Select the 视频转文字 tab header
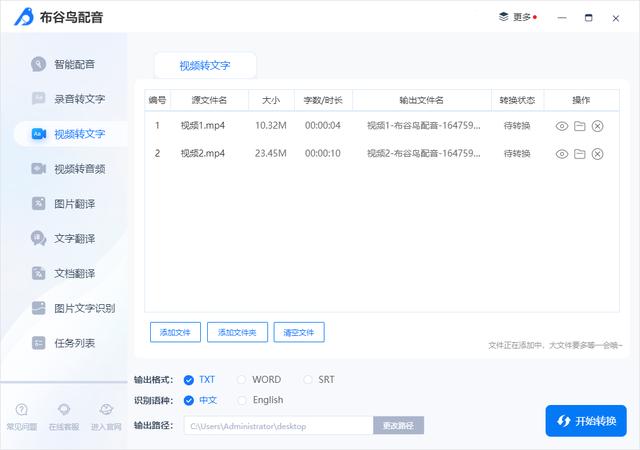This screenshot has height=450, width=640. (x=205, y=66)
